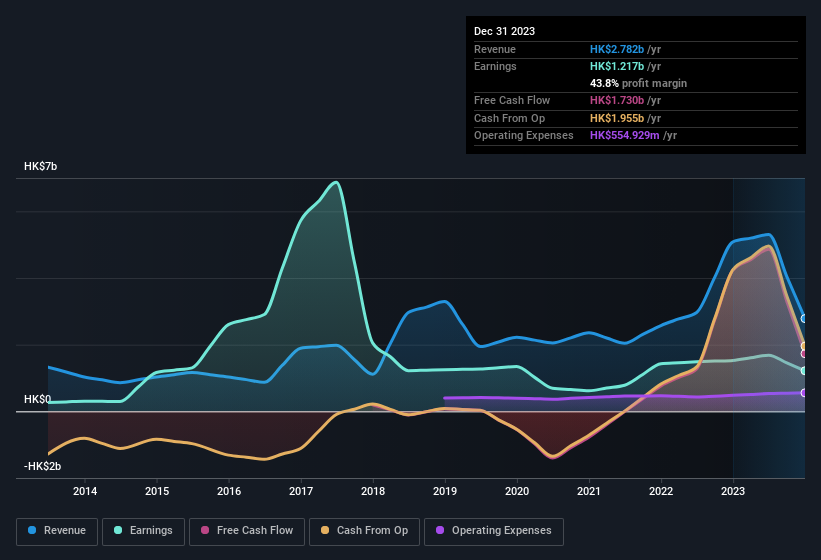The width and height of the screenshot is (821, 560).
Task: Click the 2015 x-axis label
Action: point(157,491)
